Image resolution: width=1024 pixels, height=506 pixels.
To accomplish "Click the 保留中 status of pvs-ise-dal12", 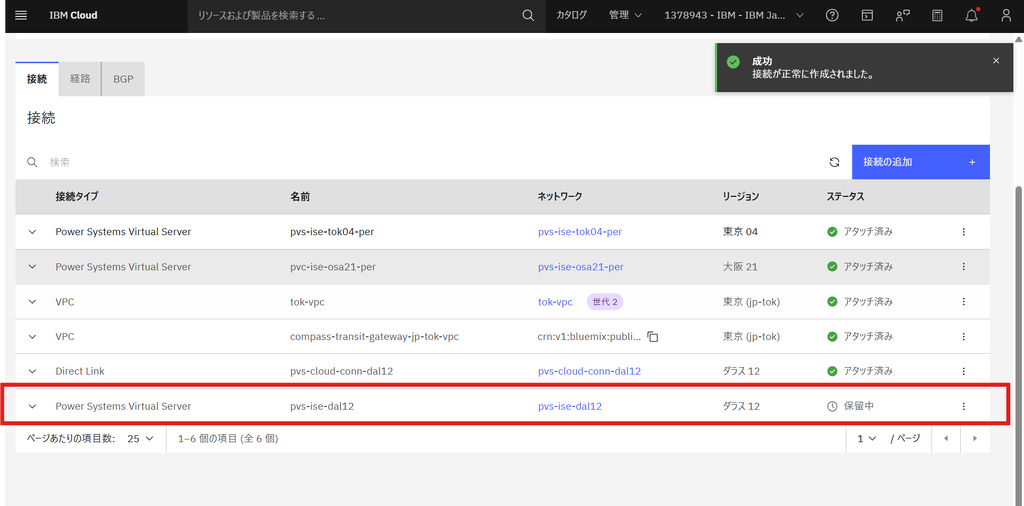I will pyautogui.click(x=850, y=406).
